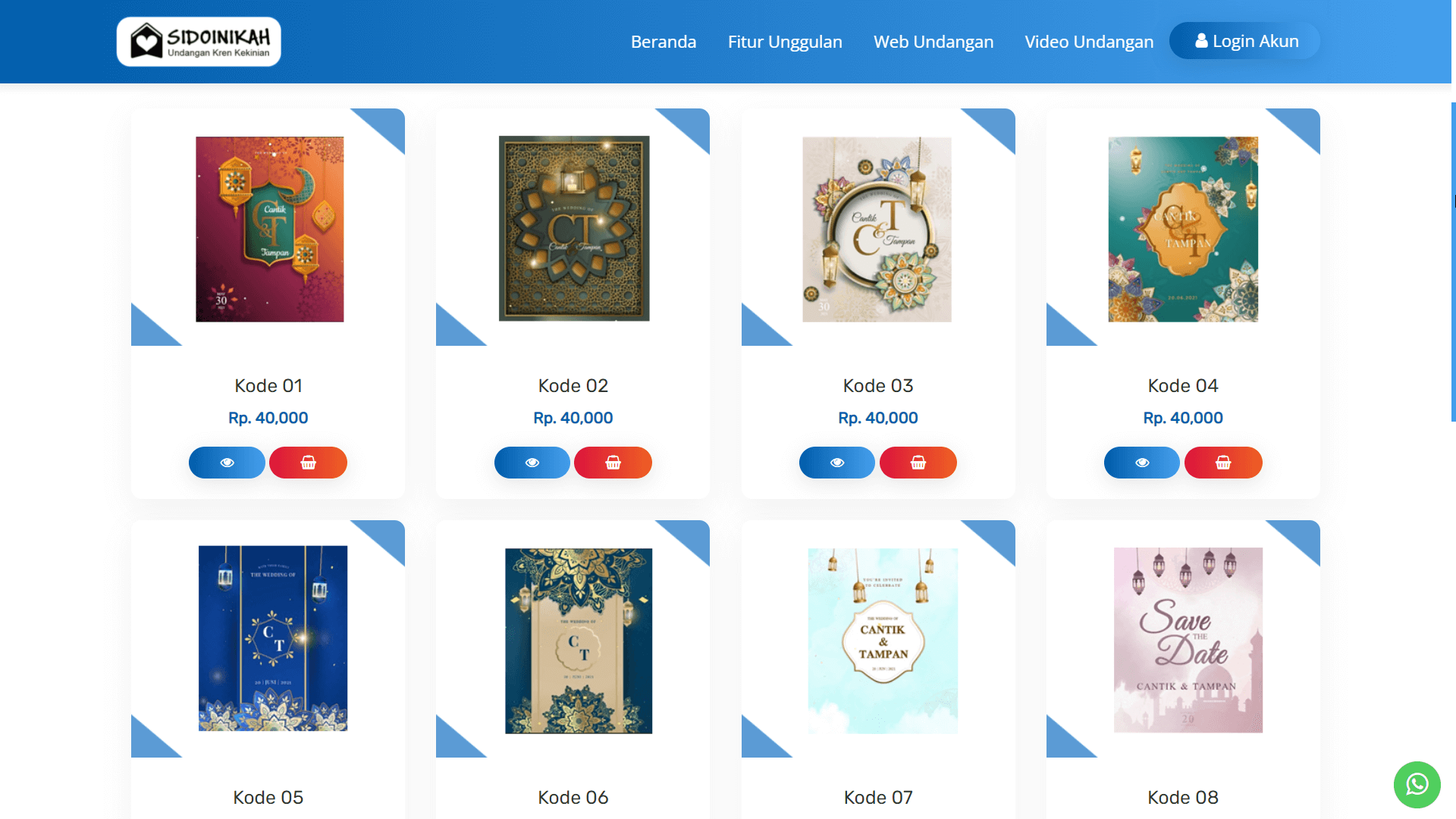Click the eye preview icon for Kode 01

(x=227, y=463)
